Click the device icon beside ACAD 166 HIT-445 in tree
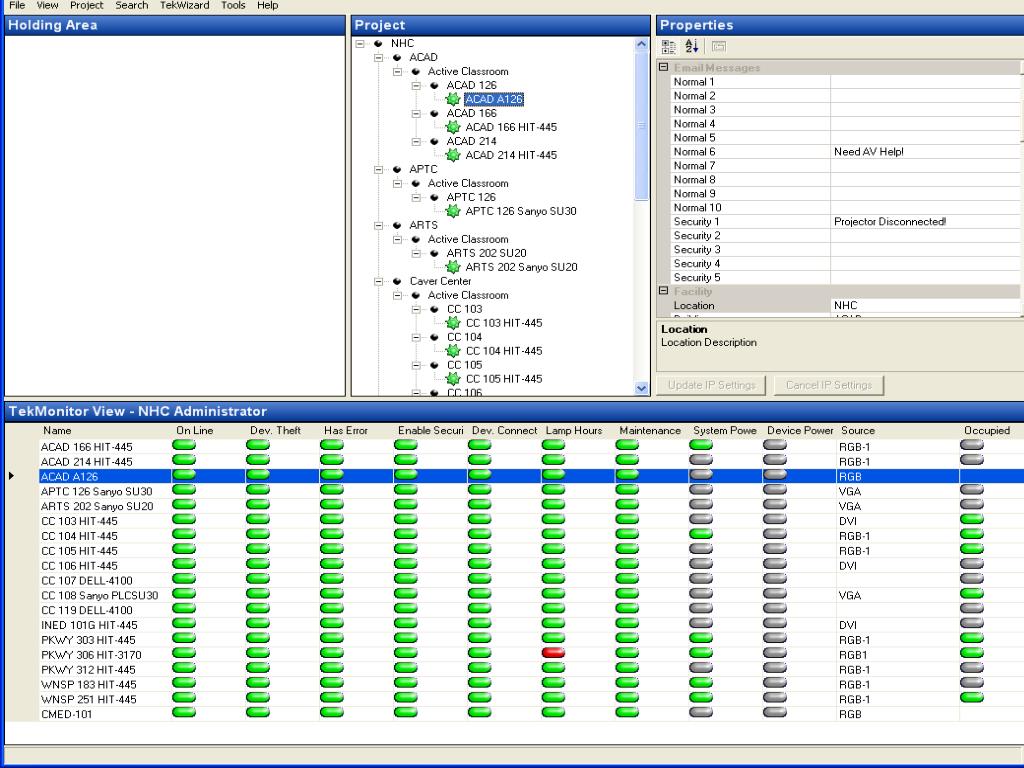Image resolution: width=1024 pixels, height=768 pixels. pos(453,127)
